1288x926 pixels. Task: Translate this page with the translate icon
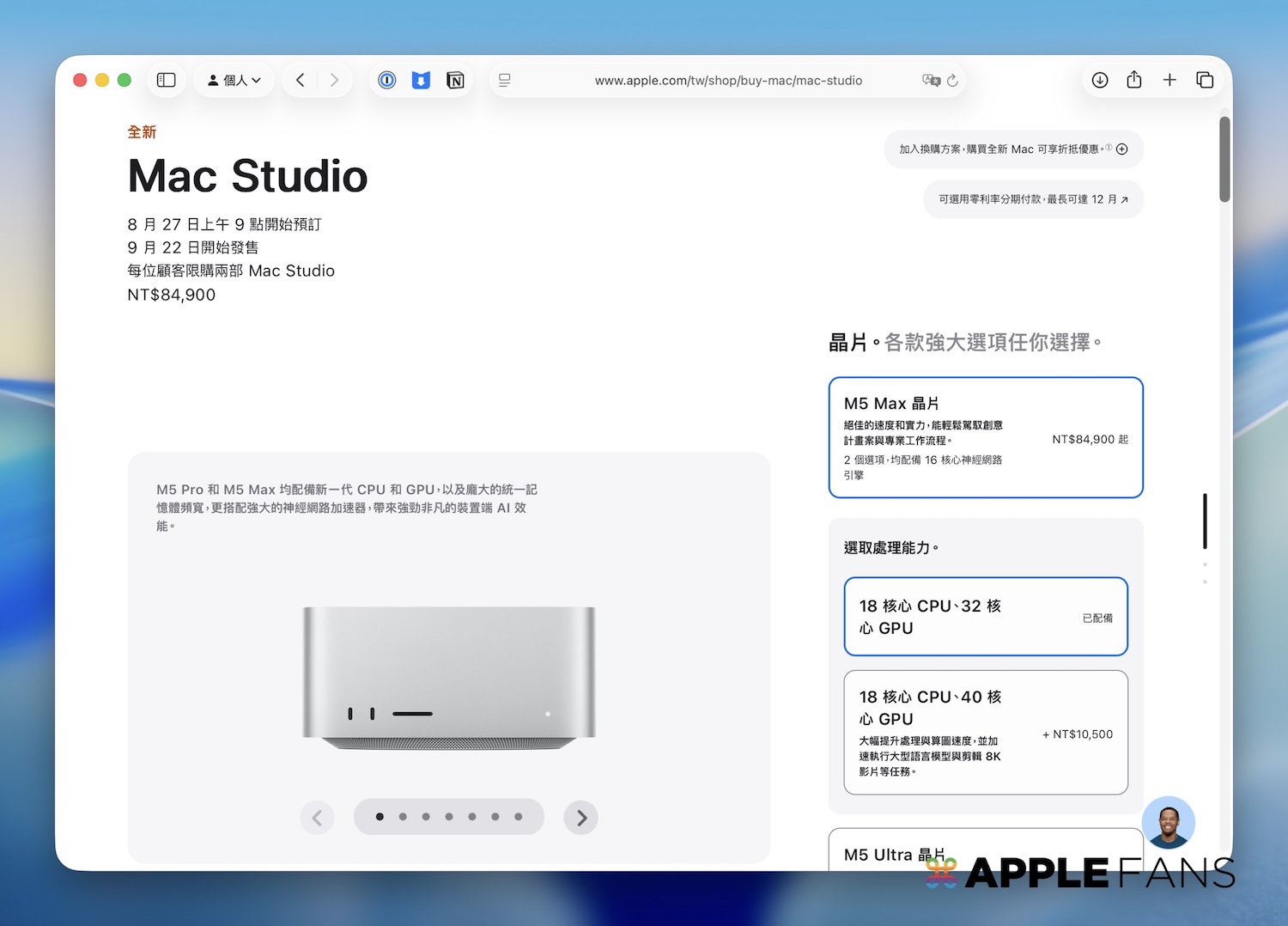click(x=931, y=80)
